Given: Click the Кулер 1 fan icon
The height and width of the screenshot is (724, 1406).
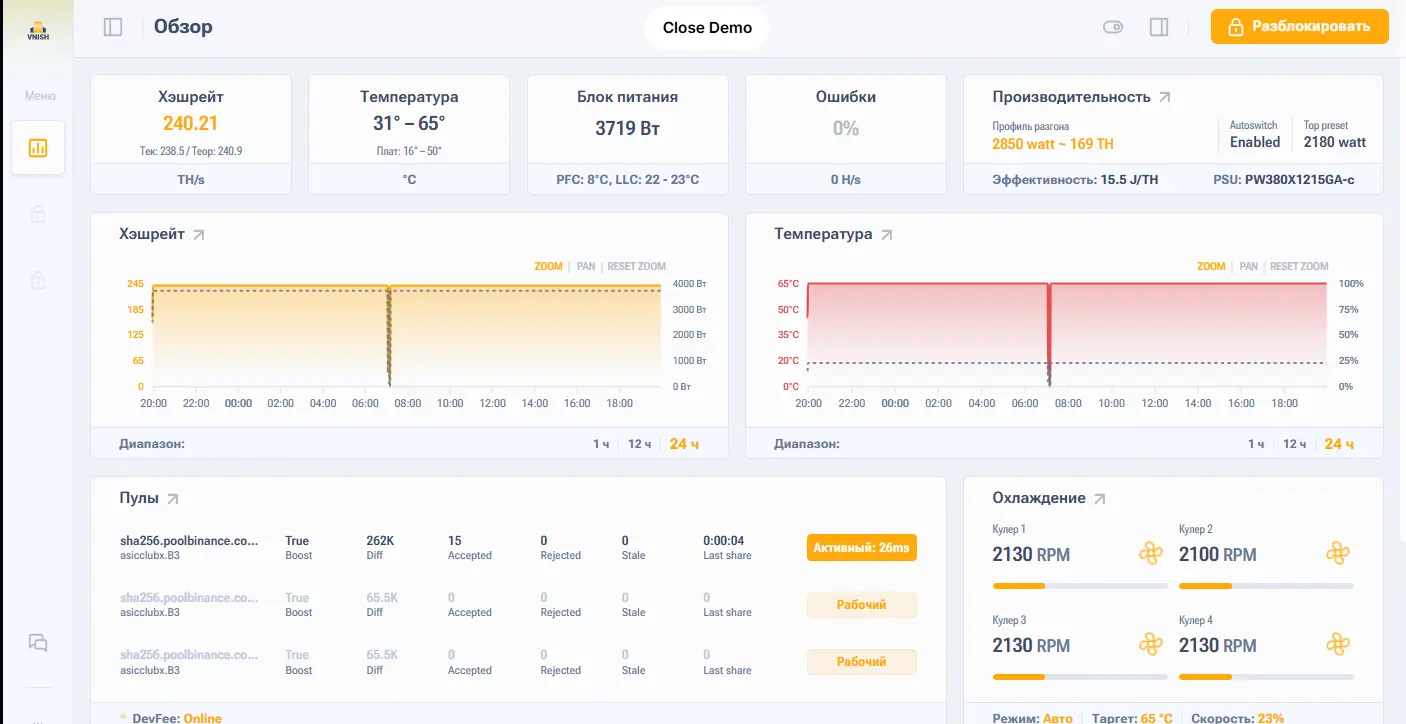Looking at the screenshot, I should 1151,553.
